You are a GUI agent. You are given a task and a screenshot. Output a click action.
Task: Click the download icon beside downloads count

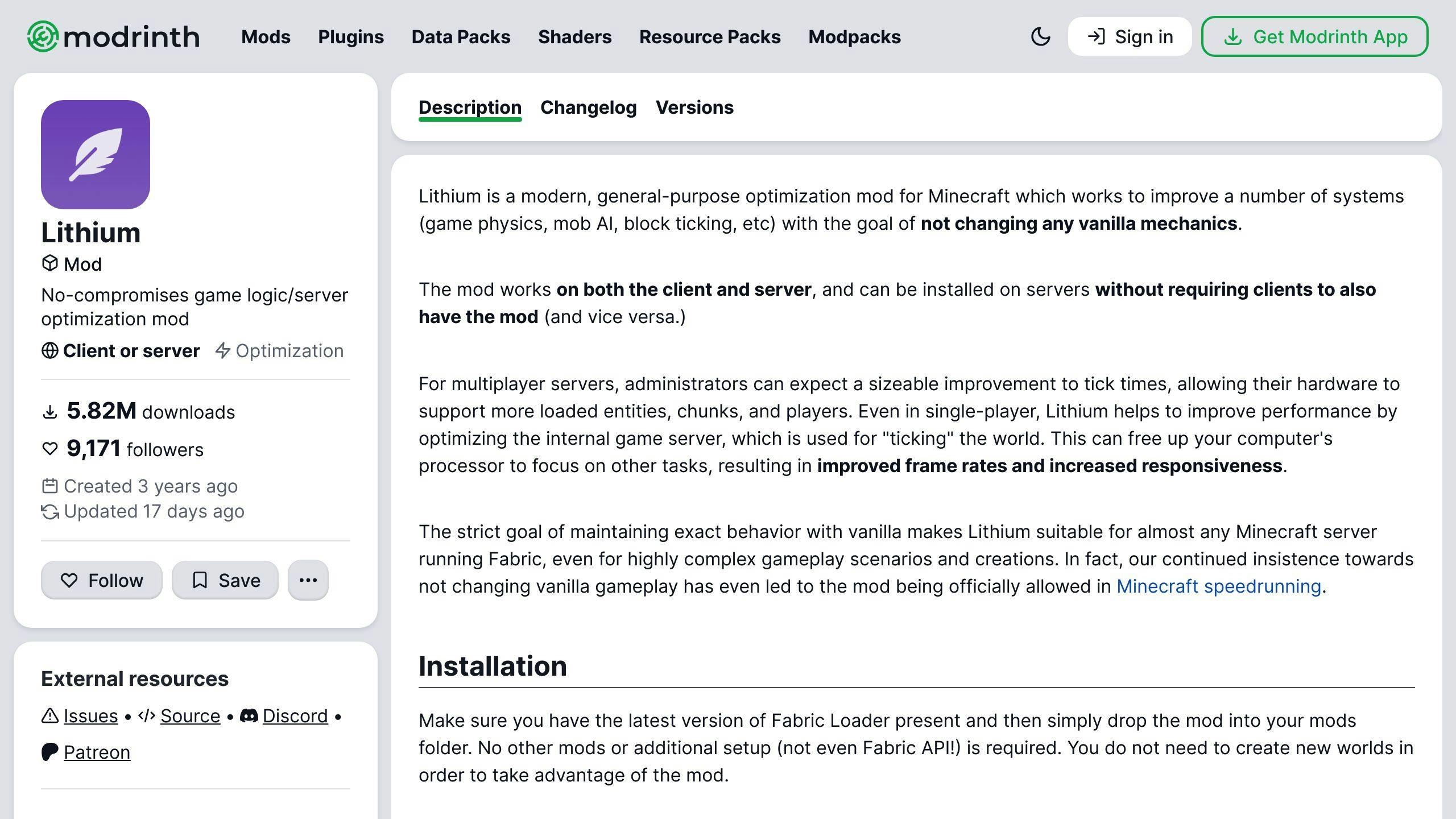pos(50,412)
